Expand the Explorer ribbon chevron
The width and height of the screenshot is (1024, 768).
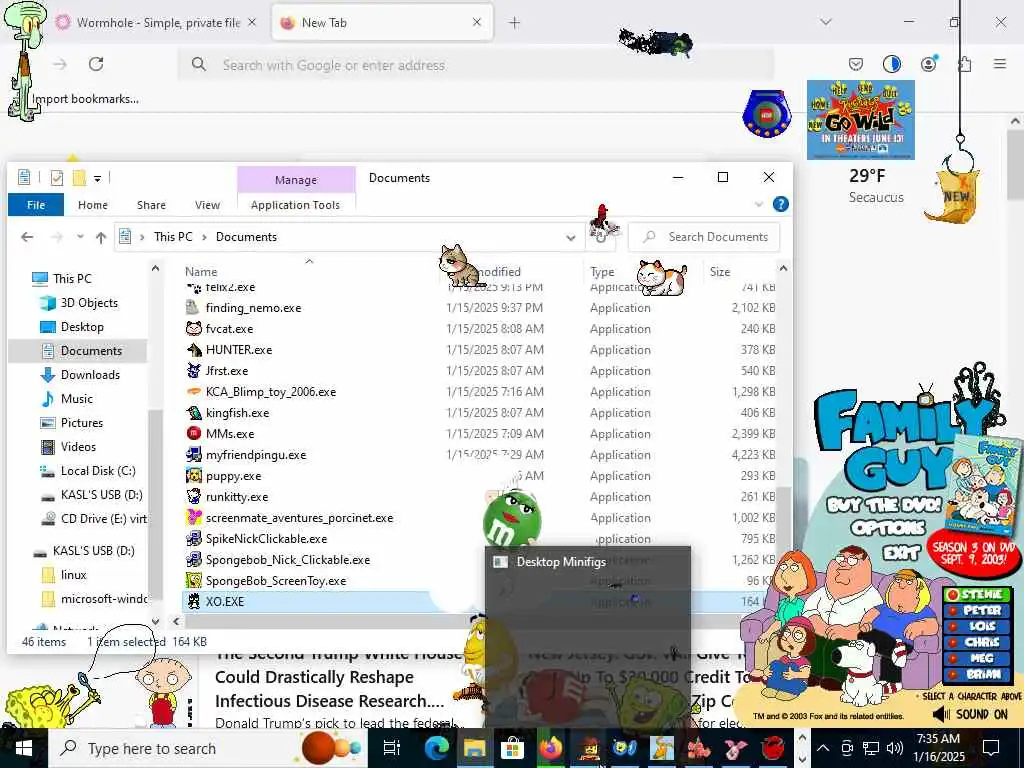759,205
